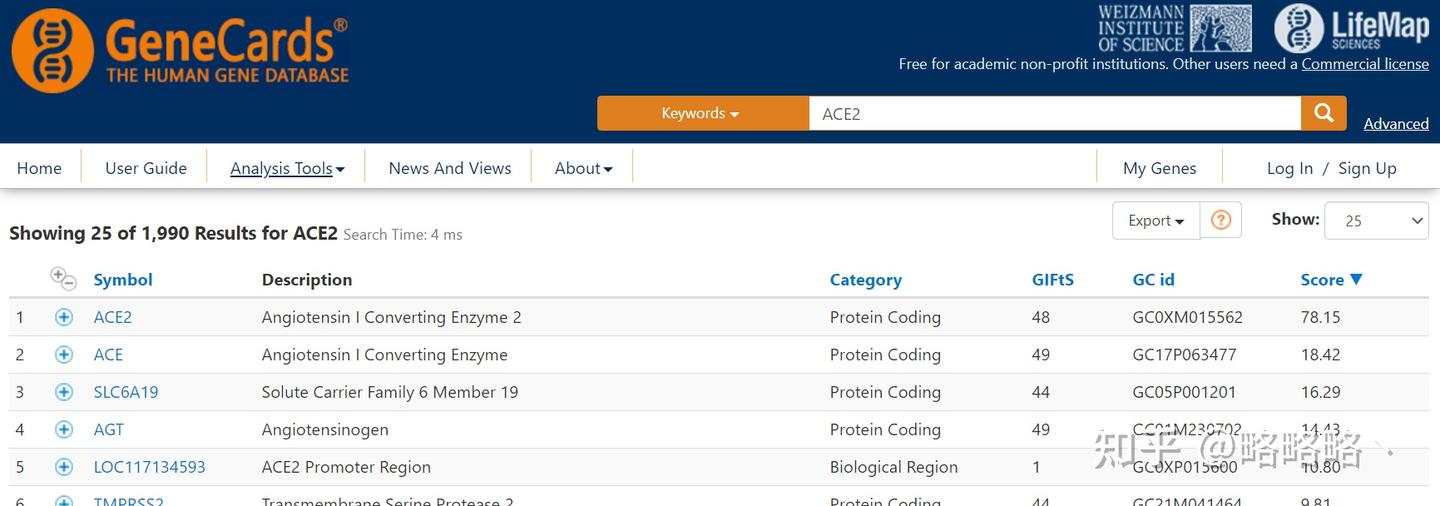The height and width of the screenshot is (506, 1440).
Task: Open the About menu
Action: (x=583, y=168)
